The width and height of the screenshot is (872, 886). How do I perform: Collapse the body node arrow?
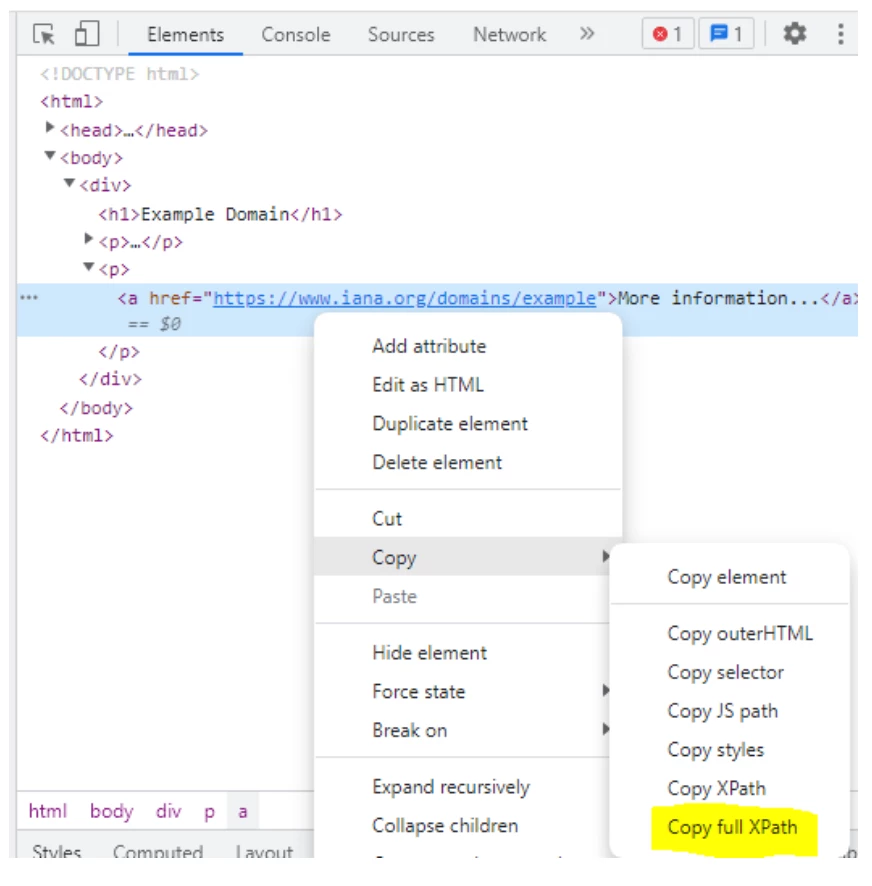[x=50, y=155]
